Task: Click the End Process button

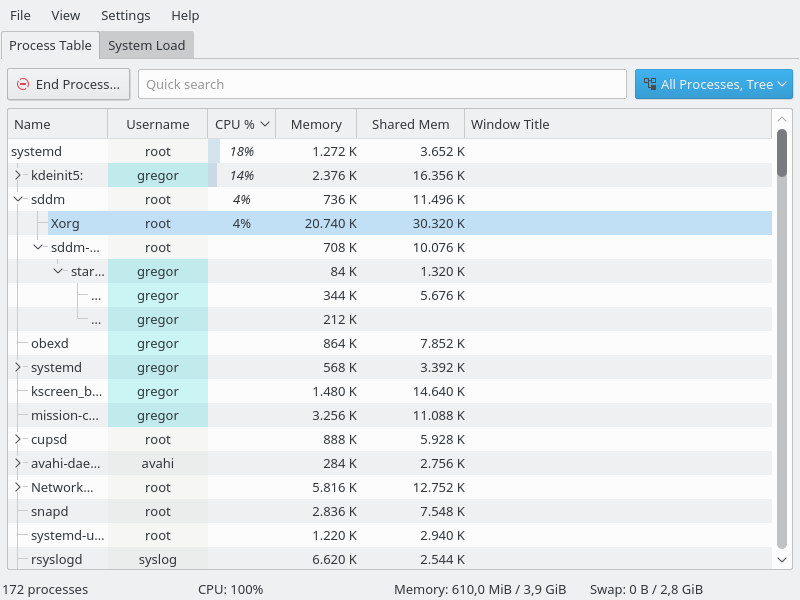Action: [69, 84]
